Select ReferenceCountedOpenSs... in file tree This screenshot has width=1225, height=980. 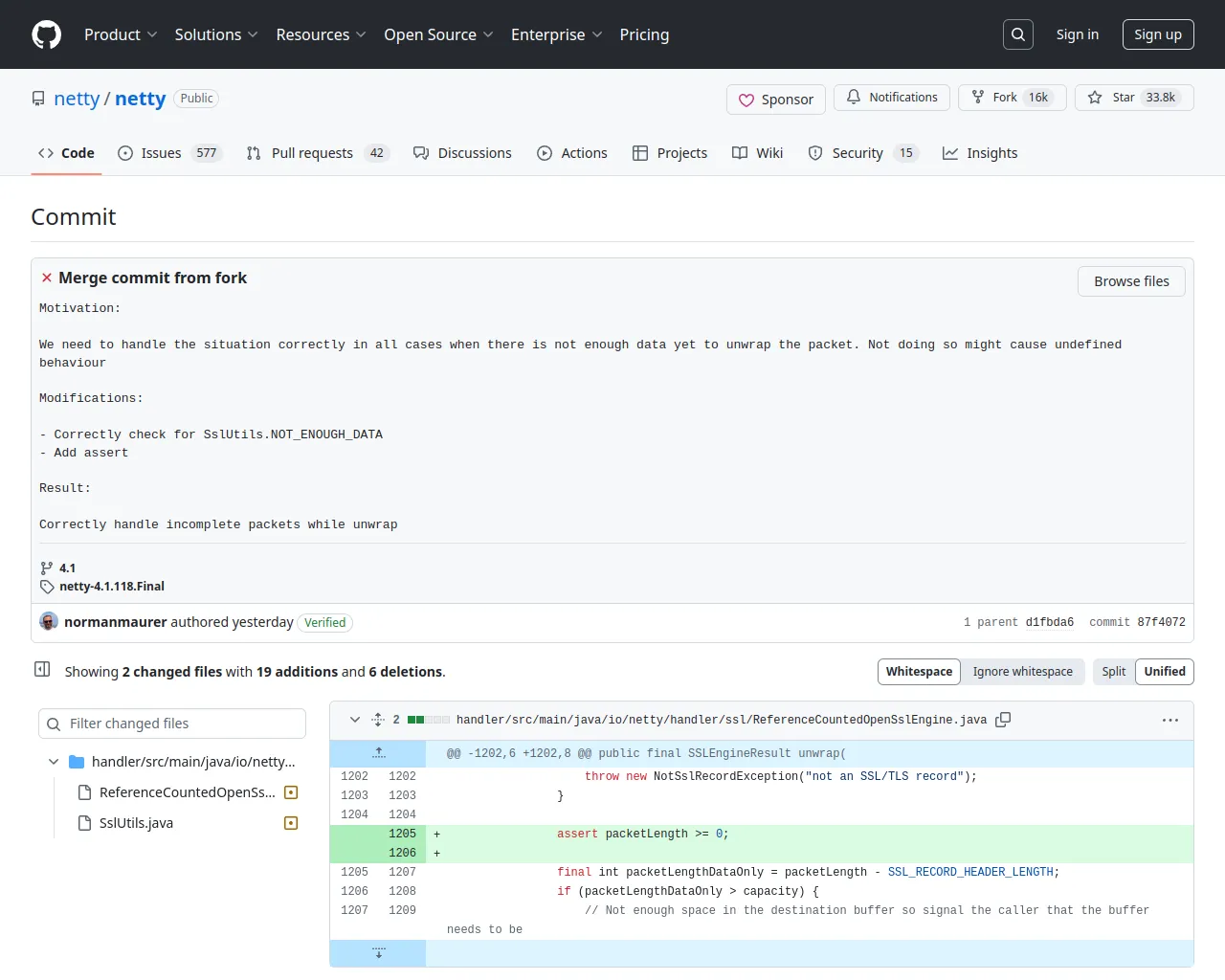tap(187, 792)
